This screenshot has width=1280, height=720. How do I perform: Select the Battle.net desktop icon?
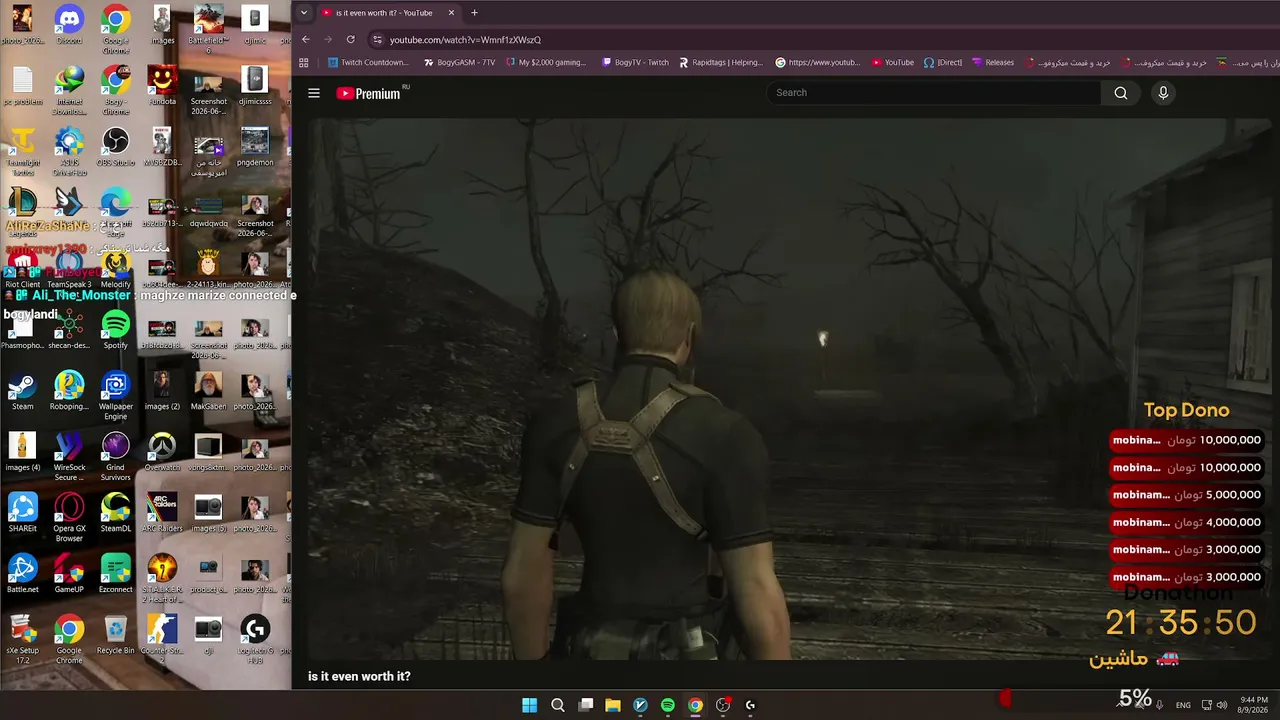(x=22, y=574)
